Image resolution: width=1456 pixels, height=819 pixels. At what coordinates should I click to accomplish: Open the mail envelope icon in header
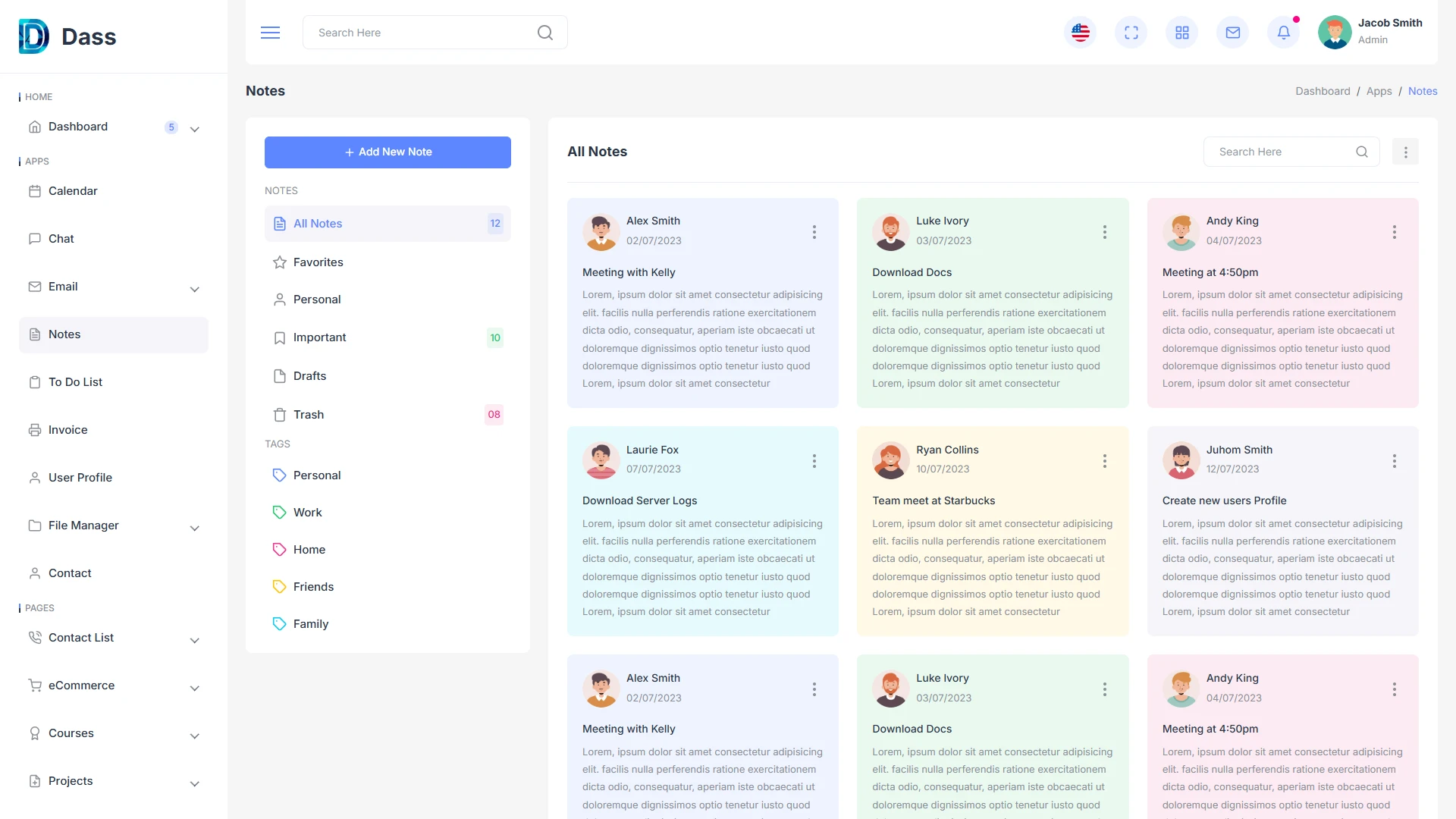click(x=1233, y=33)
